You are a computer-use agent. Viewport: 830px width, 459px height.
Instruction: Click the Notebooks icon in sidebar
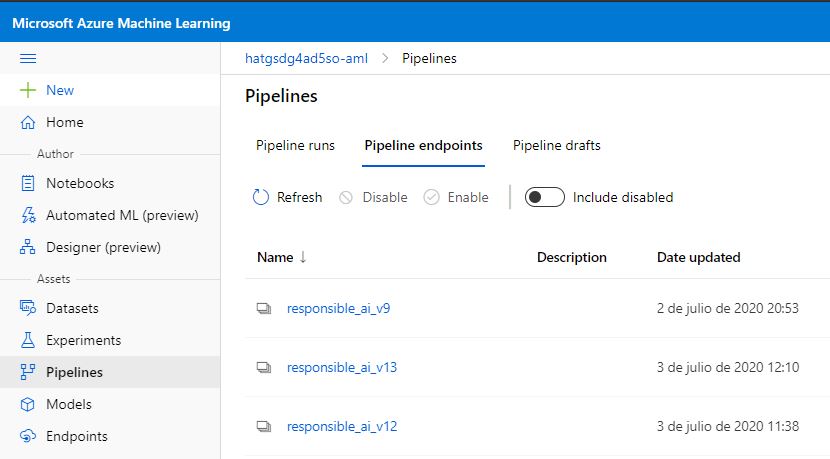click(28, 183)
